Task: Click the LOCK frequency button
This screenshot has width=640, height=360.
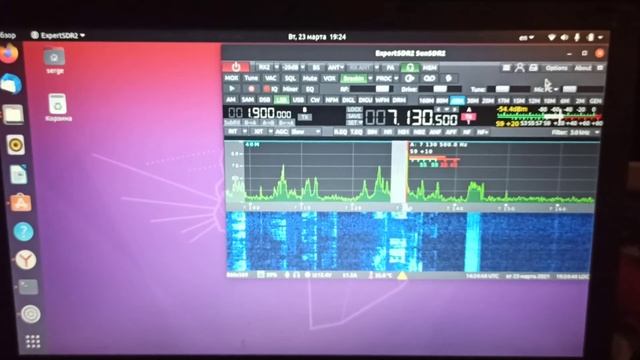Action: 354,109
